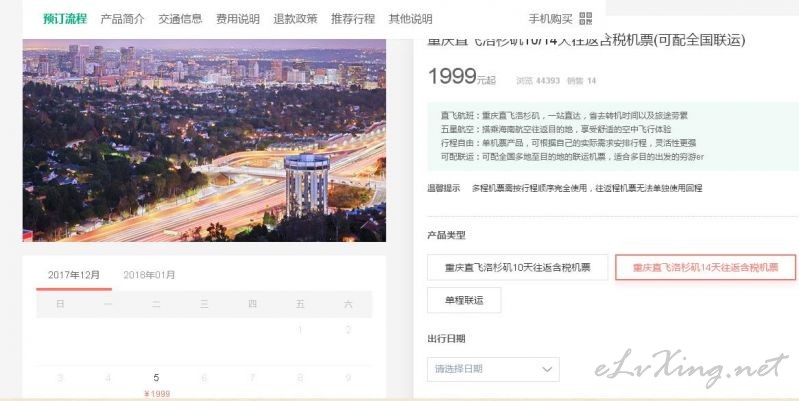Switch to the 产品简介 tab

point(122,19)
